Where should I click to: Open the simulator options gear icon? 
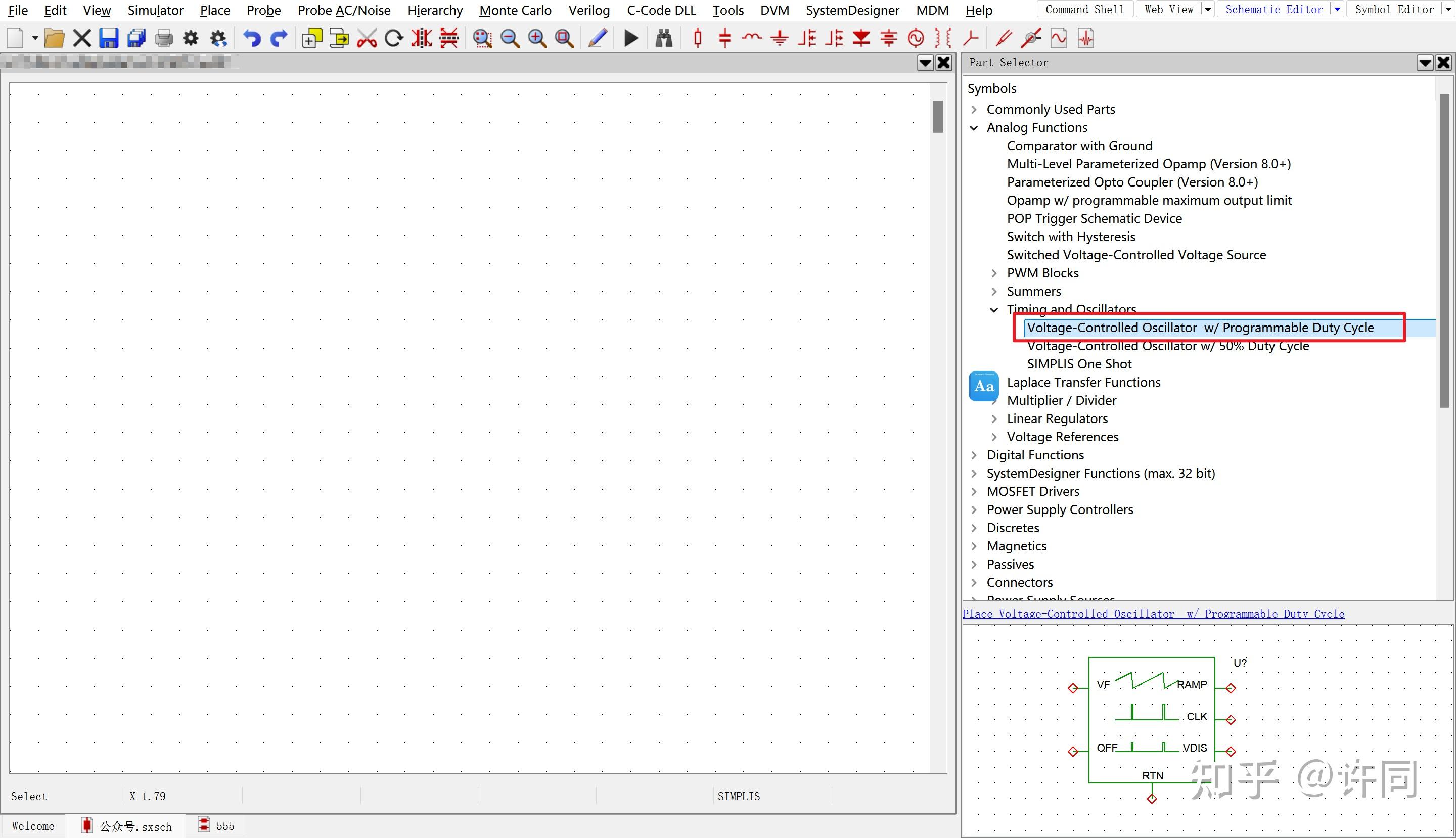191,38
